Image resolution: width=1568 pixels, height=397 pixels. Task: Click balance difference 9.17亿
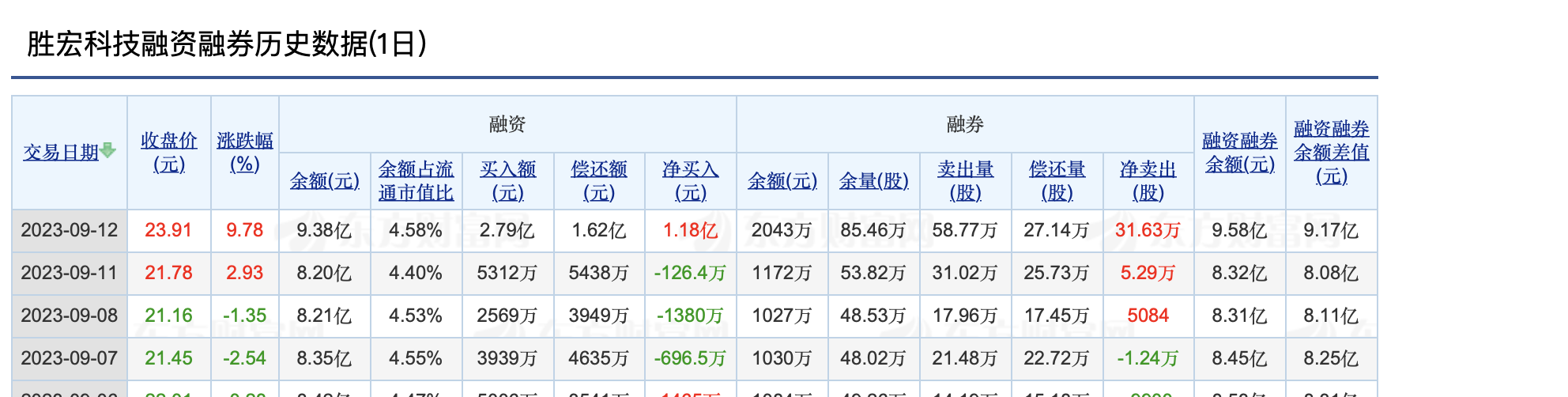[1332, 230]
